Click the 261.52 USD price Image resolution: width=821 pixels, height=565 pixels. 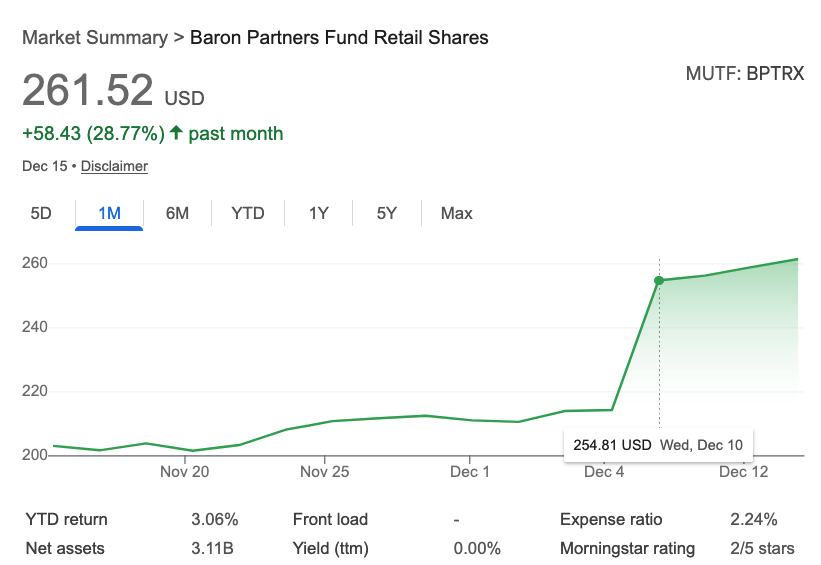[x=112, y=92]
